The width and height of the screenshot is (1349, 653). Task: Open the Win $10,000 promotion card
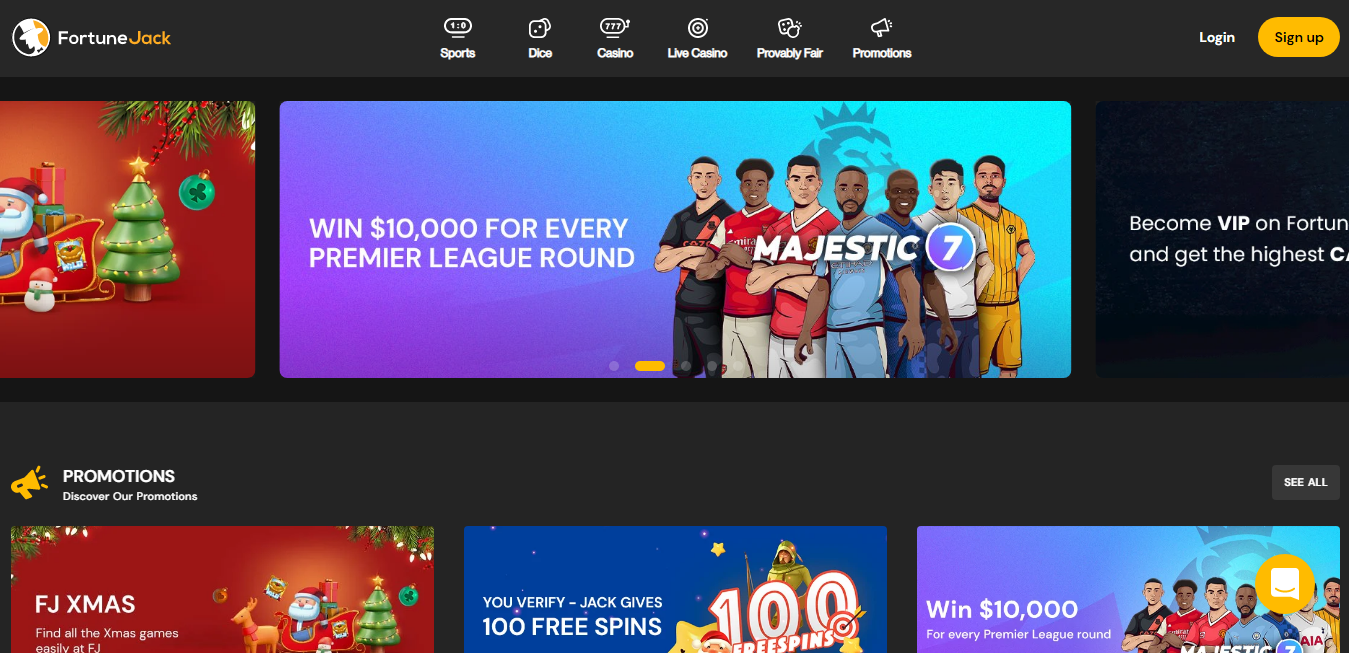click(1128, 589)
